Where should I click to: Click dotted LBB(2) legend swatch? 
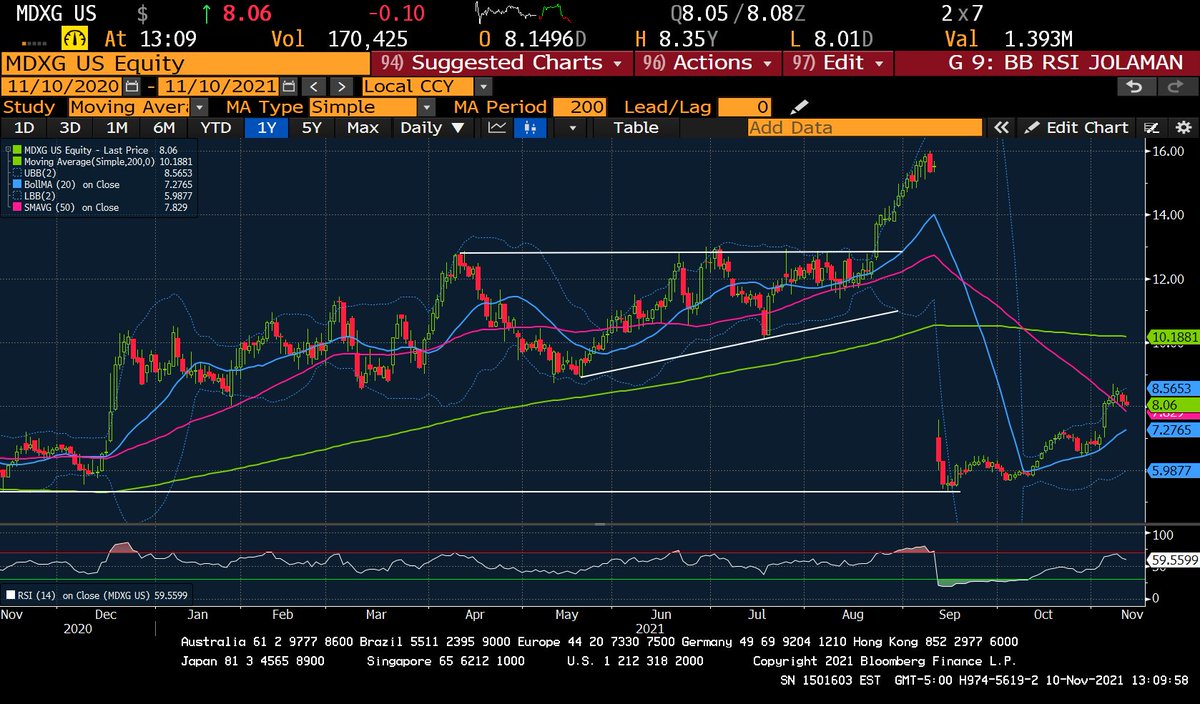[16, 196]
